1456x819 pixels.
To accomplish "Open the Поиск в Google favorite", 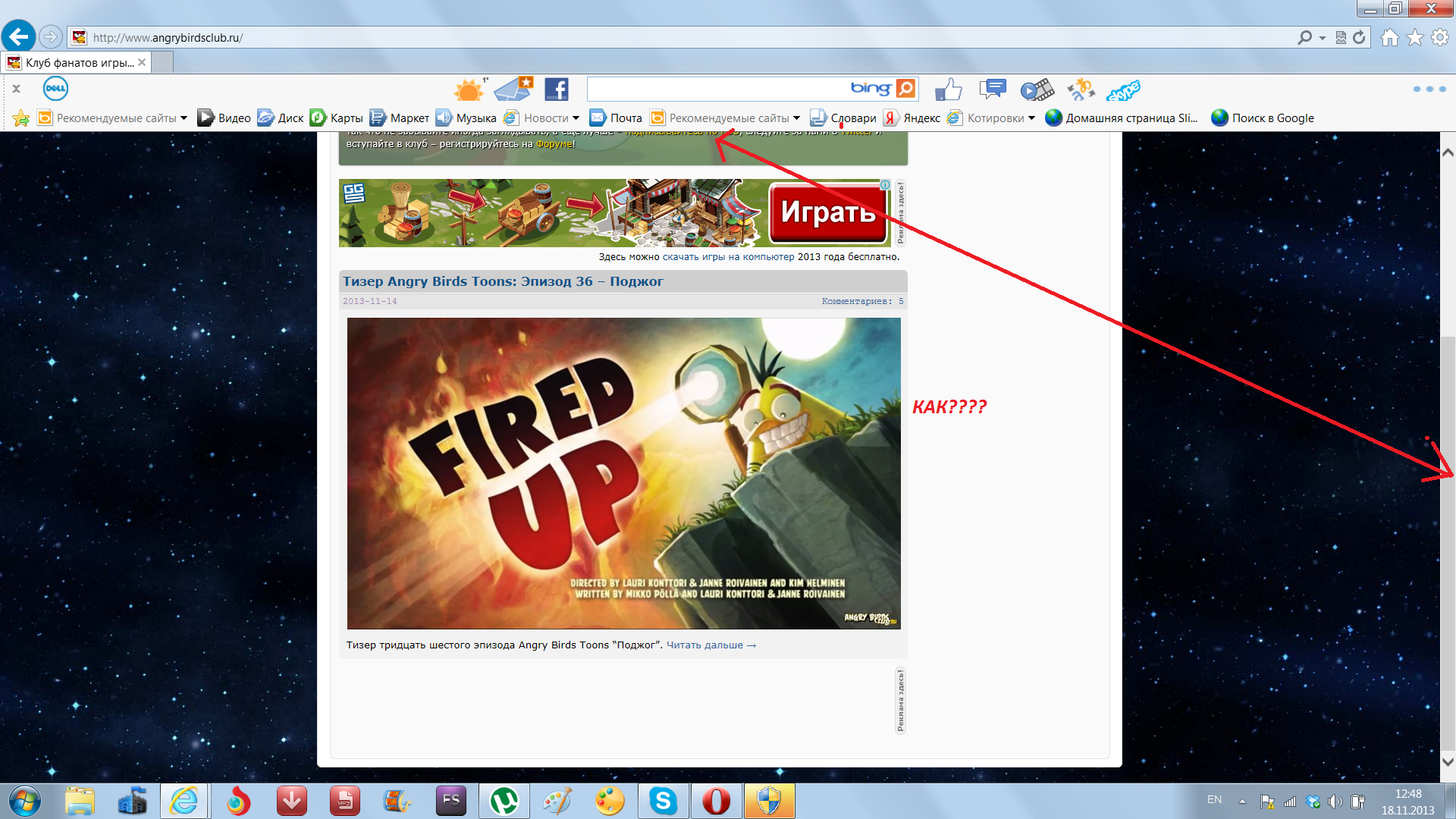I will 1263,118.
